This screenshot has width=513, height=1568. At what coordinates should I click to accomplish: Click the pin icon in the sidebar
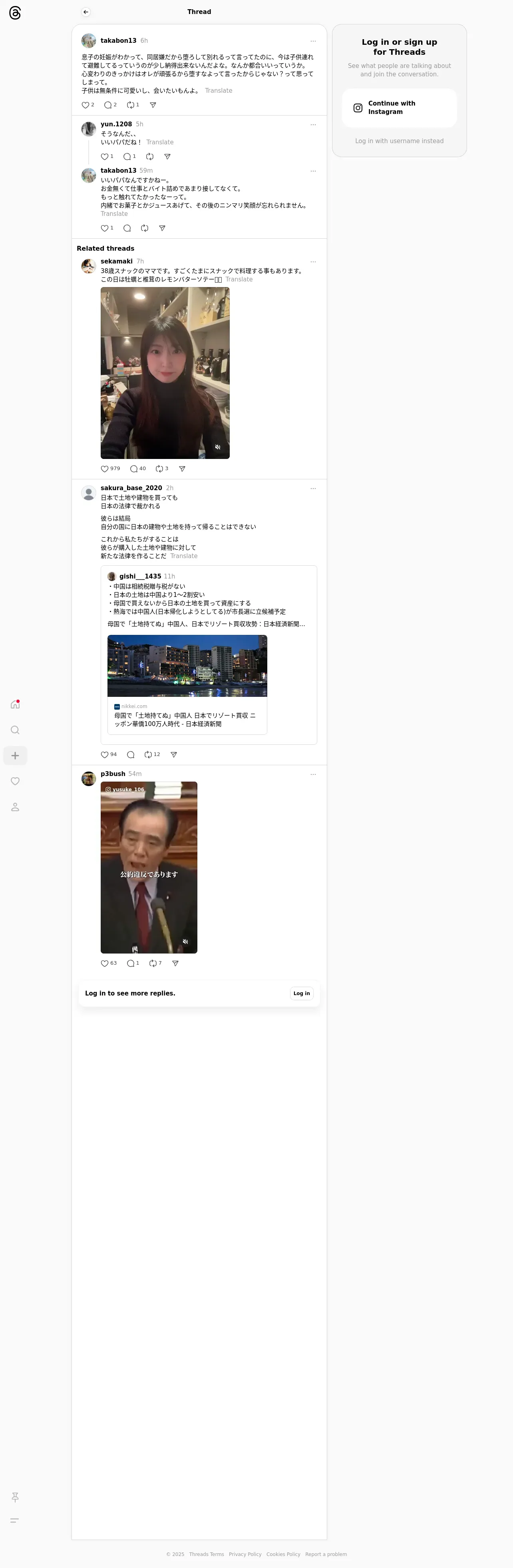pyautogui.click(x=15, y=1497)
